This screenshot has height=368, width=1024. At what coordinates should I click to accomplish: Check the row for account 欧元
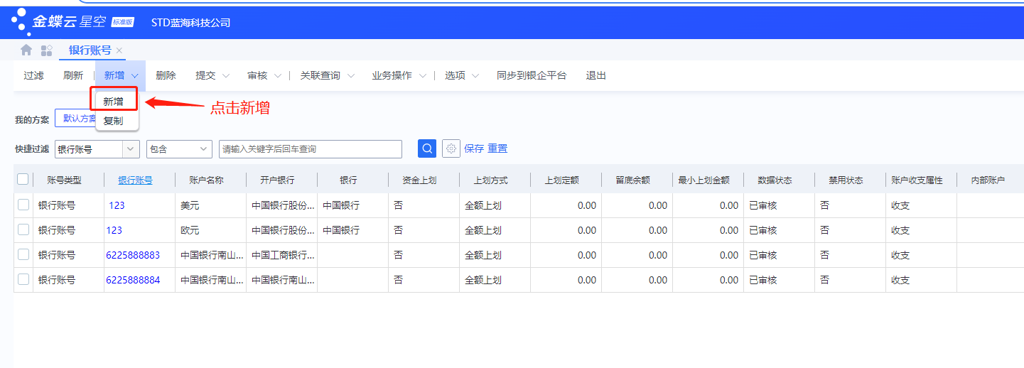click(23, 230)
